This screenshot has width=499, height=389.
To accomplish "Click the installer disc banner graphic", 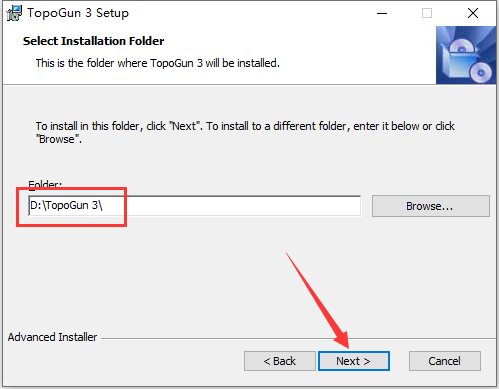I will [466, 55].
